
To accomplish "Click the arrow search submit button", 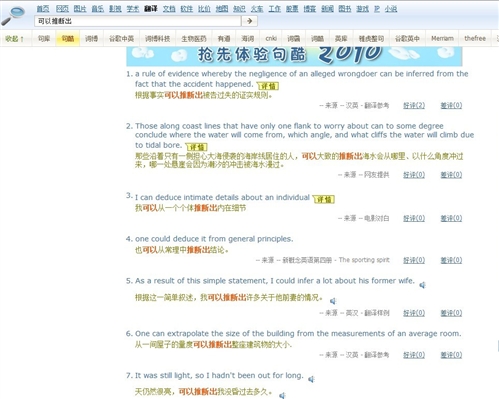I will click(x=249, y=21).
